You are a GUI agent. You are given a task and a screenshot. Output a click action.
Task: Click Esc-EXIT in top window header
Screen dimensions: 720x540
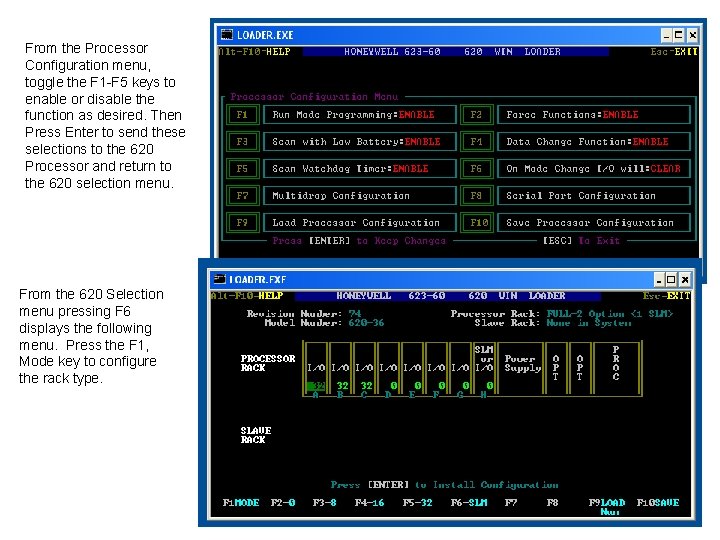click(x=674, y=51)
